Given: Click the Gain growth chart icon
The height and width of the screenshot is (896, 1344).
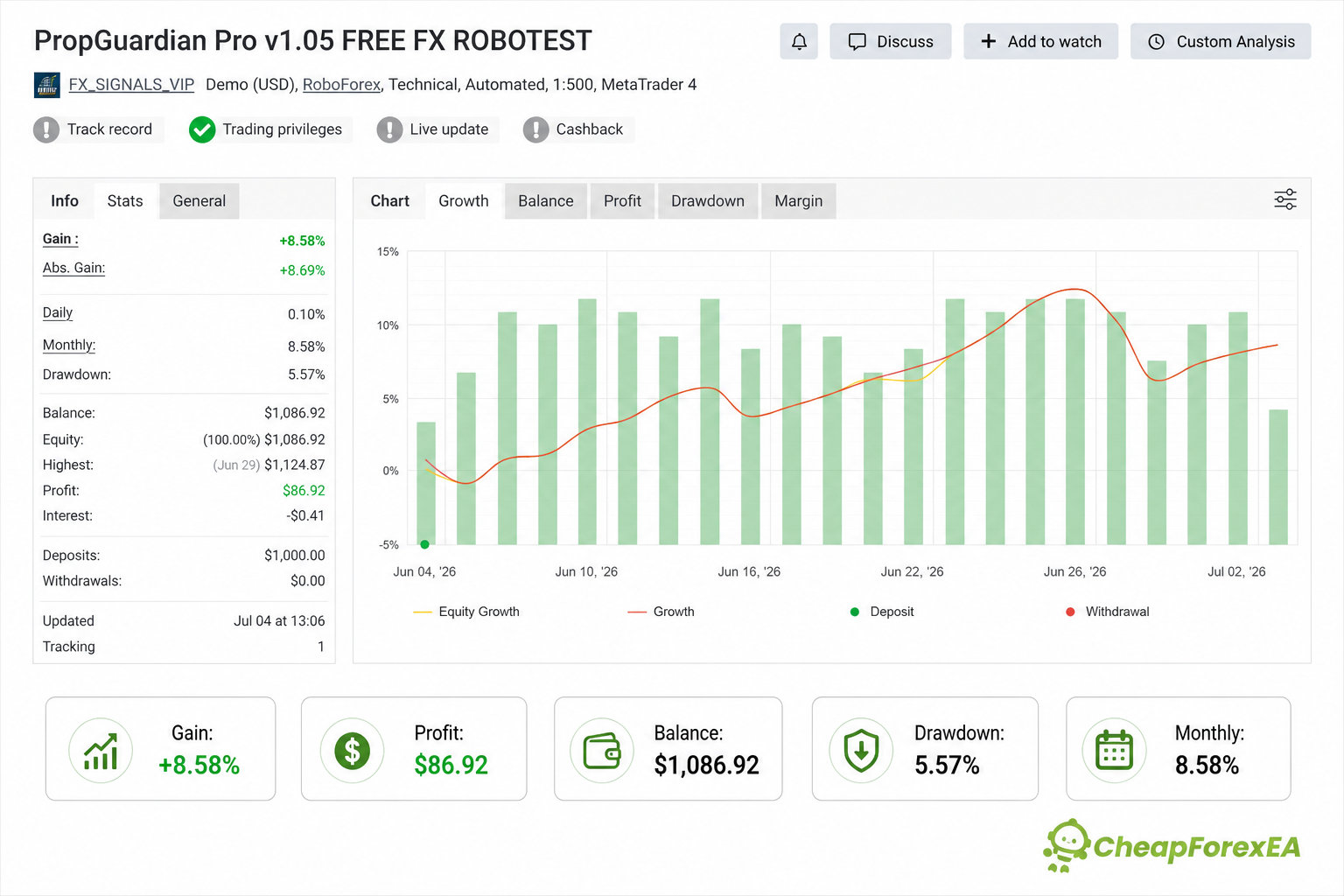Looking at the screenshot, I should tap(101, 750).
